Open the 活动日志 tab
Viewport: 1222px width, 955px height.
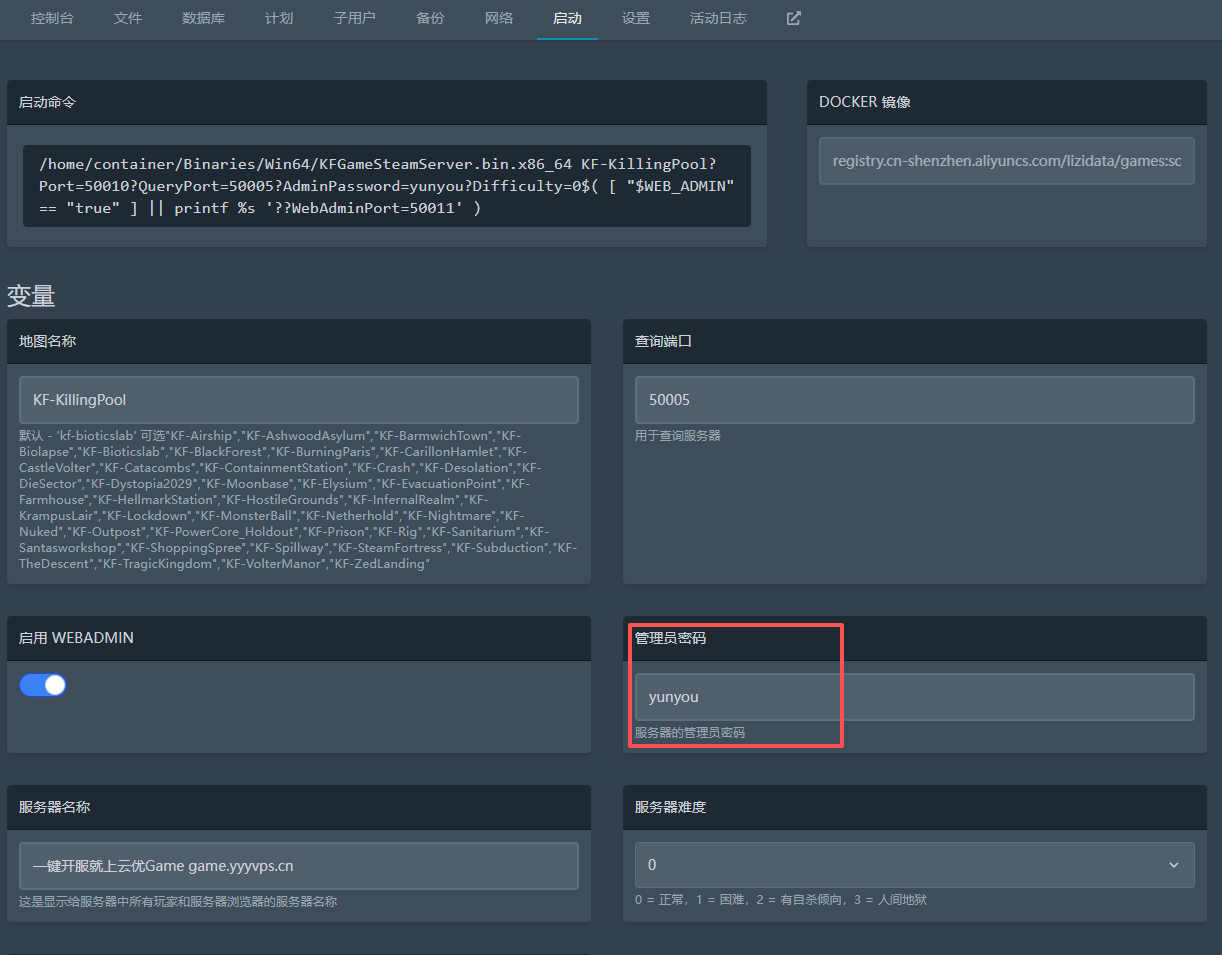pos(718,18)
